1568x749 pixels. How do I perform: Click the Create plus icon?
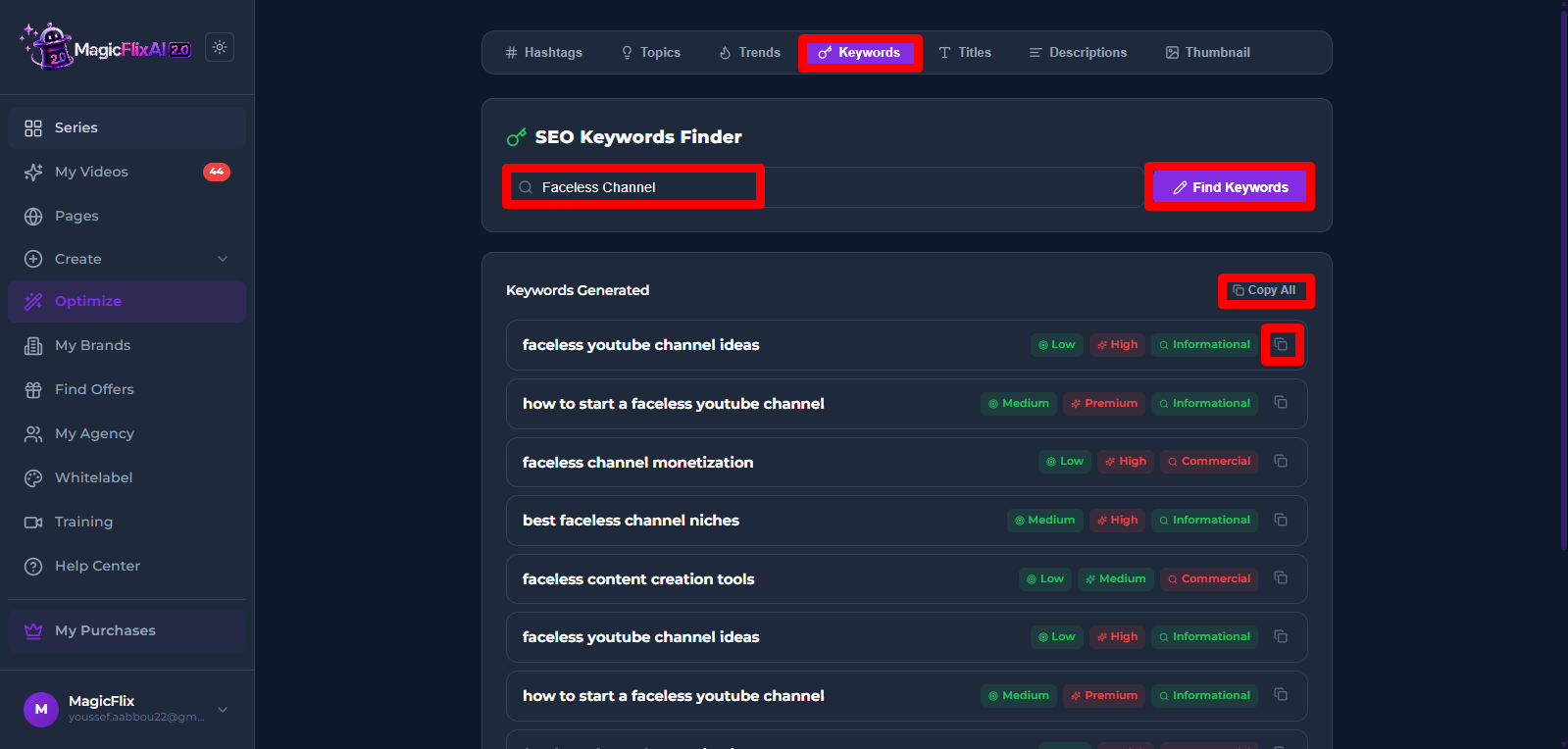(x=33, y=259)
